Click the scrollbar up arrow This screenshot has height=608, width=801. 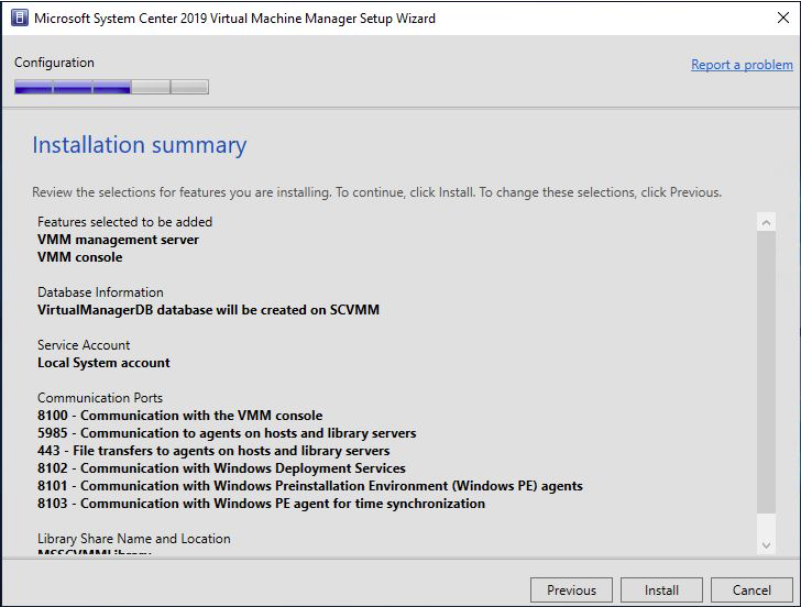tap(766, 222)
